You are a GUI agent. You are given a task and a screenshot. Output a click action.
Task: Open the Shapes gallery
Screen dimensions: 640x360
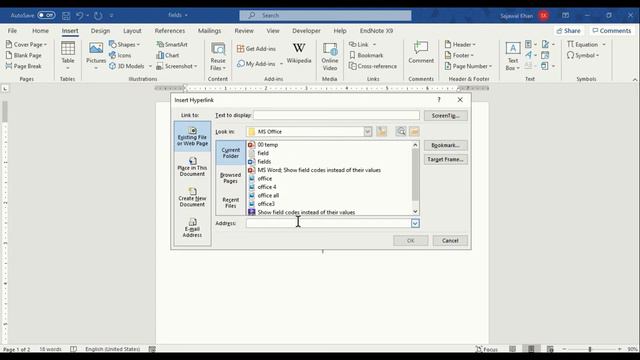tap(124, 44)
